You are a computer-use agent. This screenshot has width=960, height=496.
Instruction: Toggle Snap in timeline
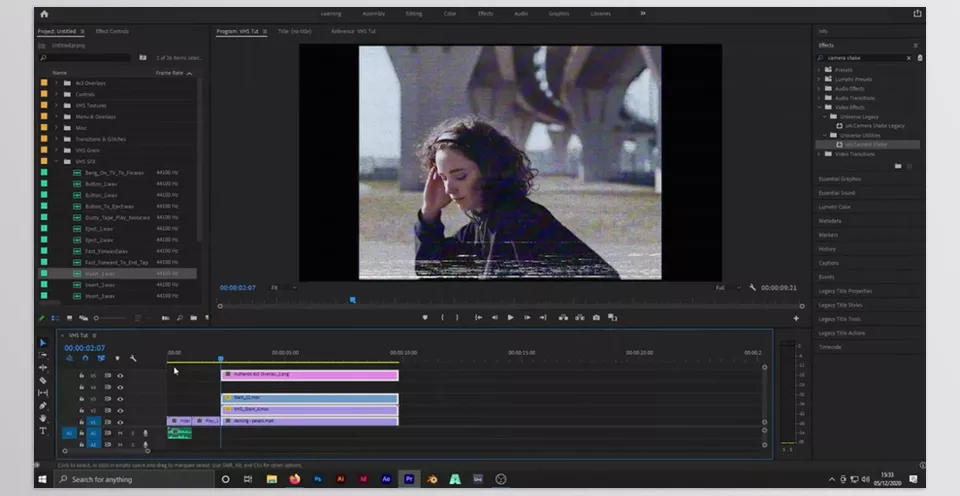(x=85, y=359)
